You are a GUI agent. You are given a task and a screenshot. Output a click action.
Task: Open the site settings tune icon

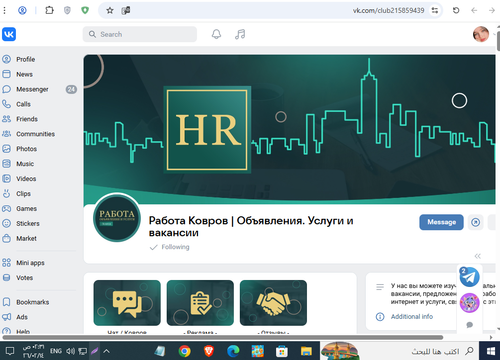435,10
